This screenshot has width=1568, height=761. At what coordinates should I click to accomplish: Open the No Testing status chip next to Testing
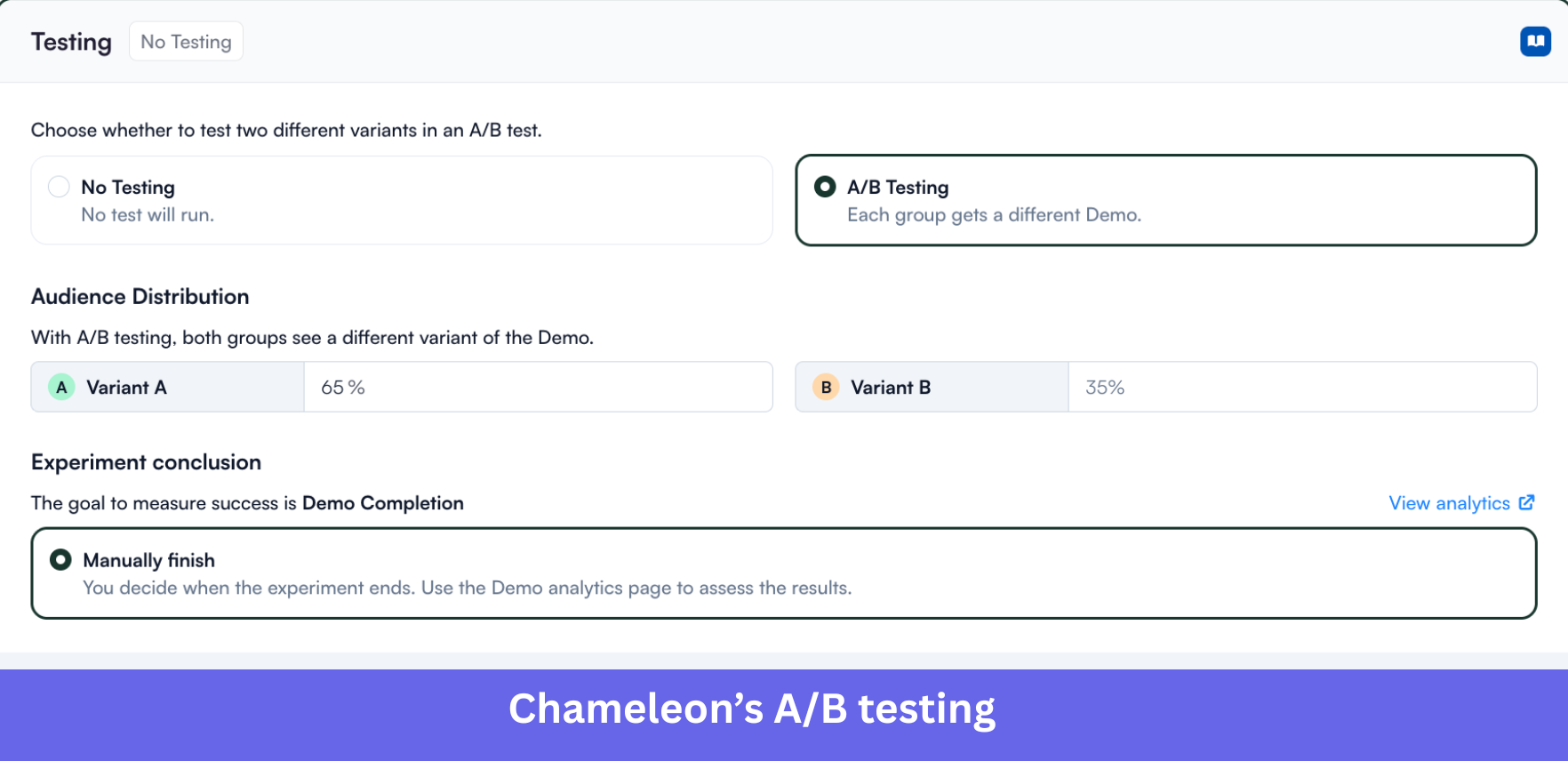pos(186,41)
